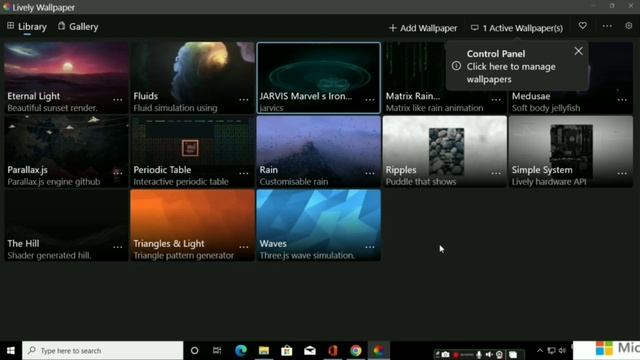
Task: Open options menu for Simple System
Action: (622, 173)
